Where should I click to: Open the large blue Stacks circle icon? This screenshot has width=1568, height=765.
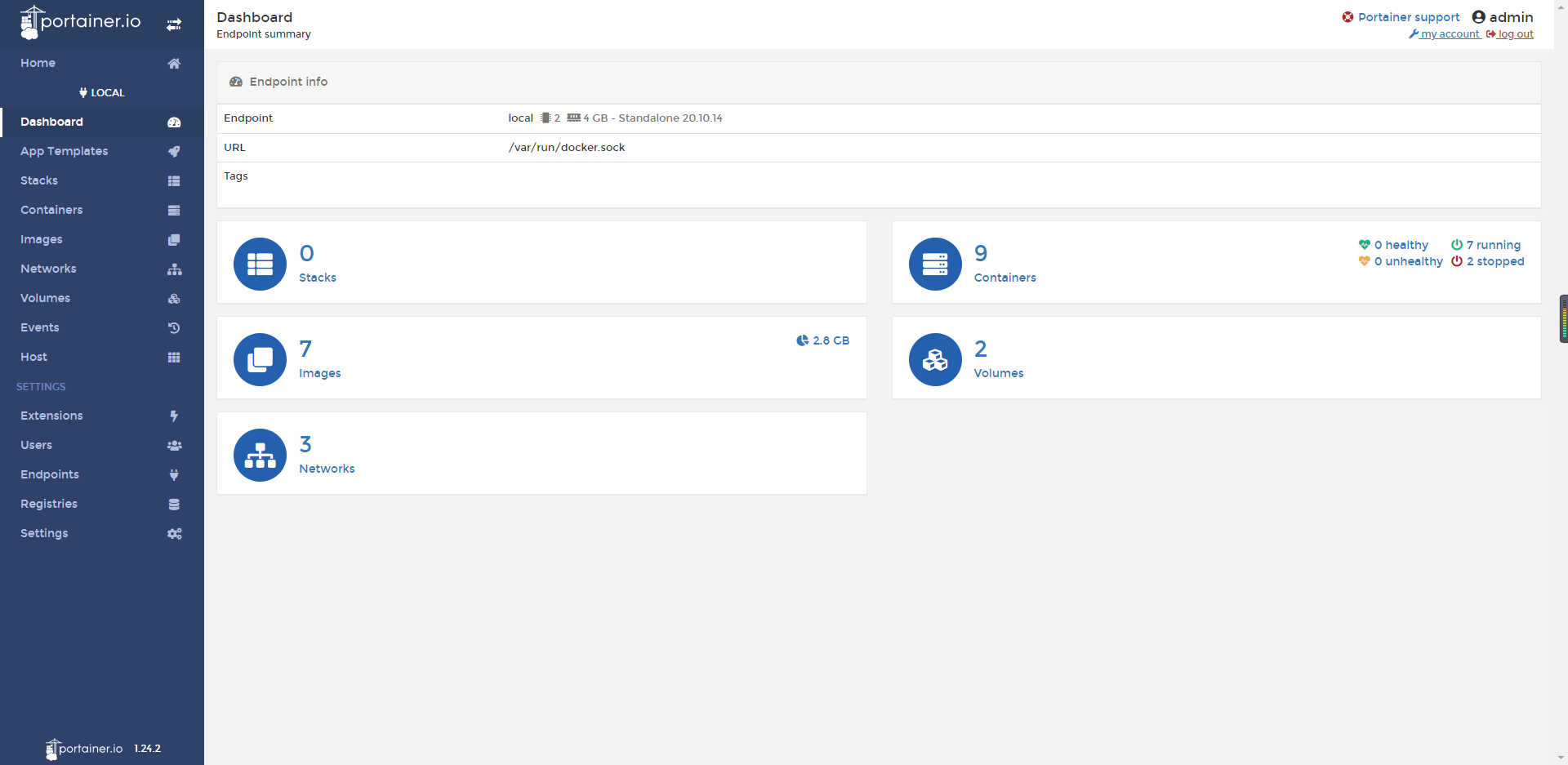click(260, 264)
